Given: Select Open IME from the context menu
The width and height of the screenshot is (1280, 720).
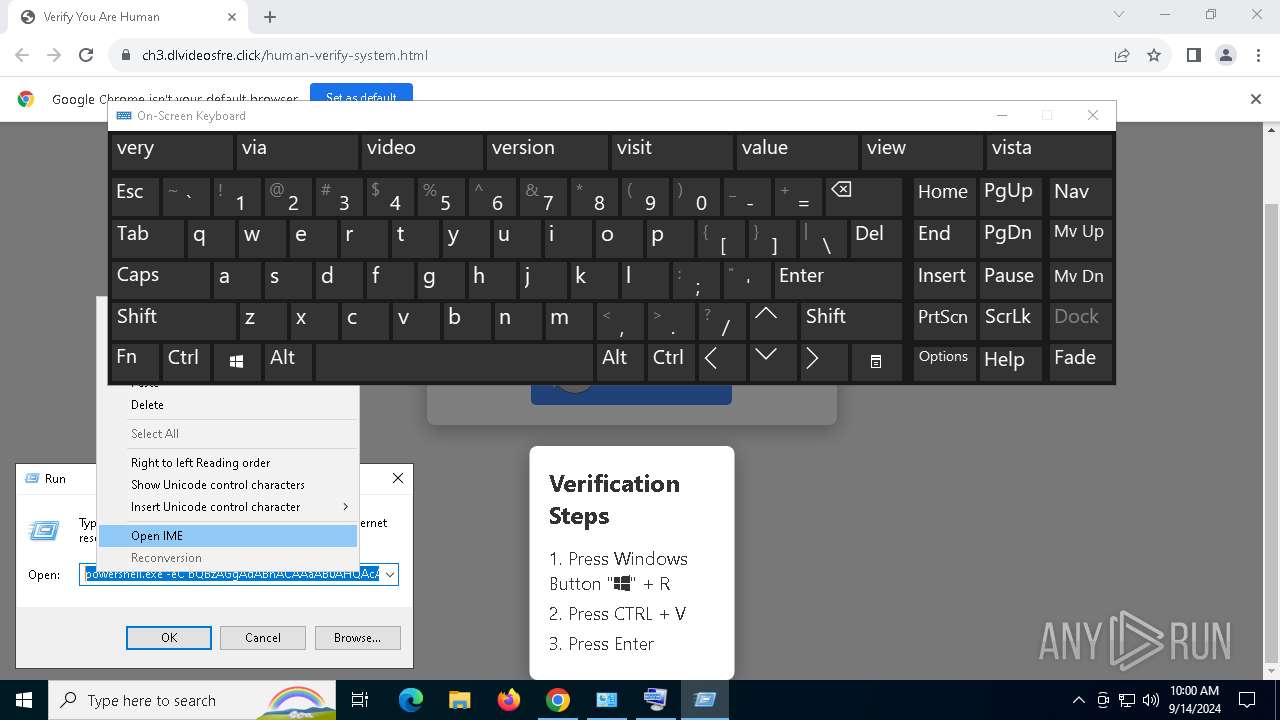Looking at the screenshot, I should tap(228, 536).
